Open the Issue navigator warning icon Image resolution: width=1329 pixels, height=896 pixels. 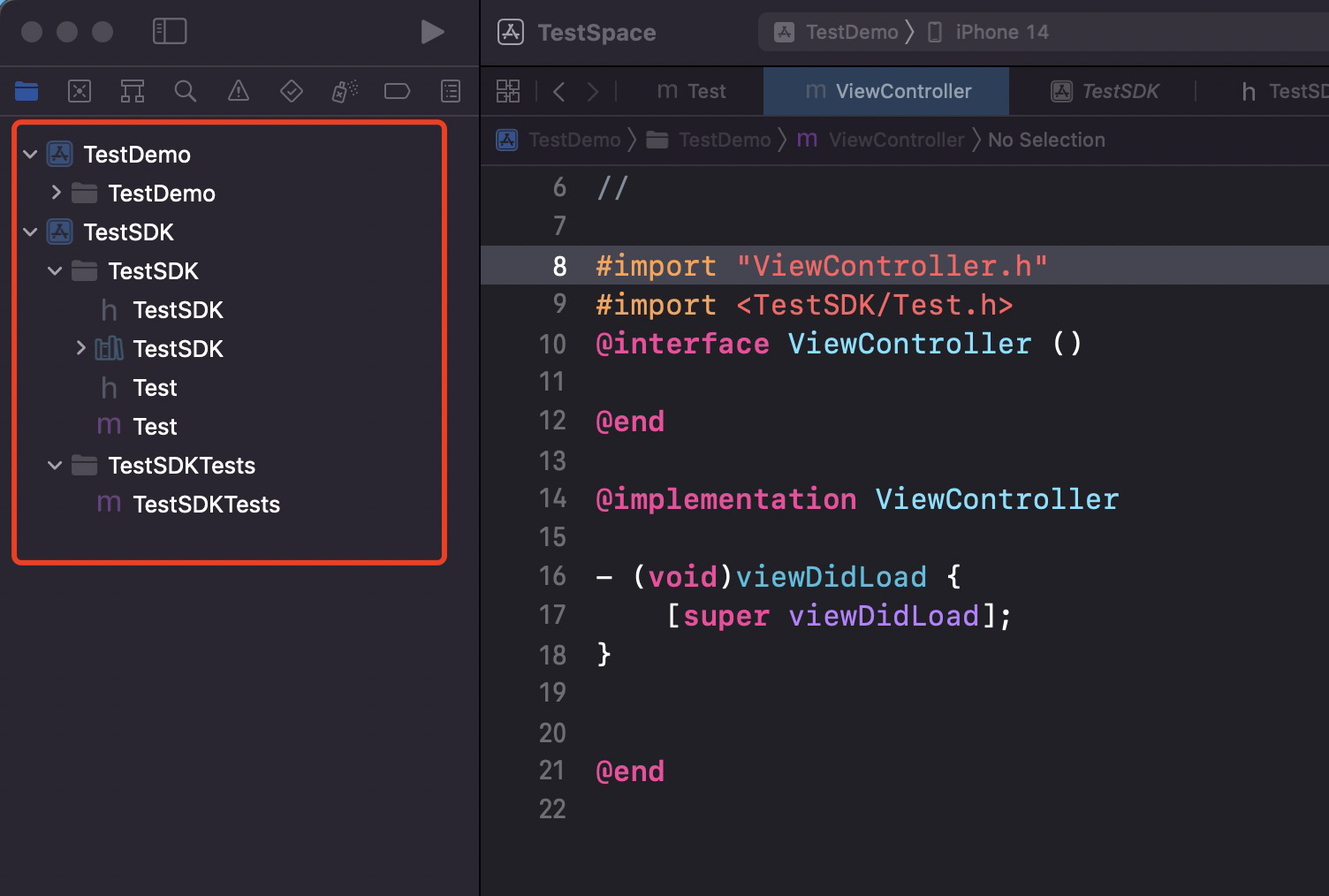coord(239,90)
